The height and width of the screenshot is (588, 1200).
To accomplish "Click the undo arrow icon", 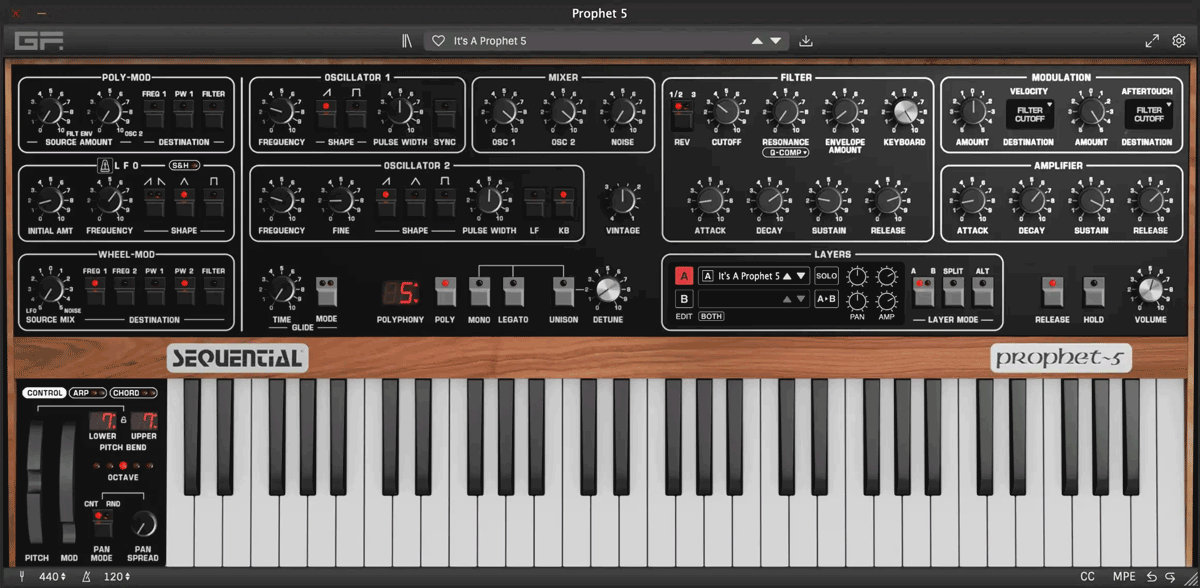I will tap(1151, 577).
